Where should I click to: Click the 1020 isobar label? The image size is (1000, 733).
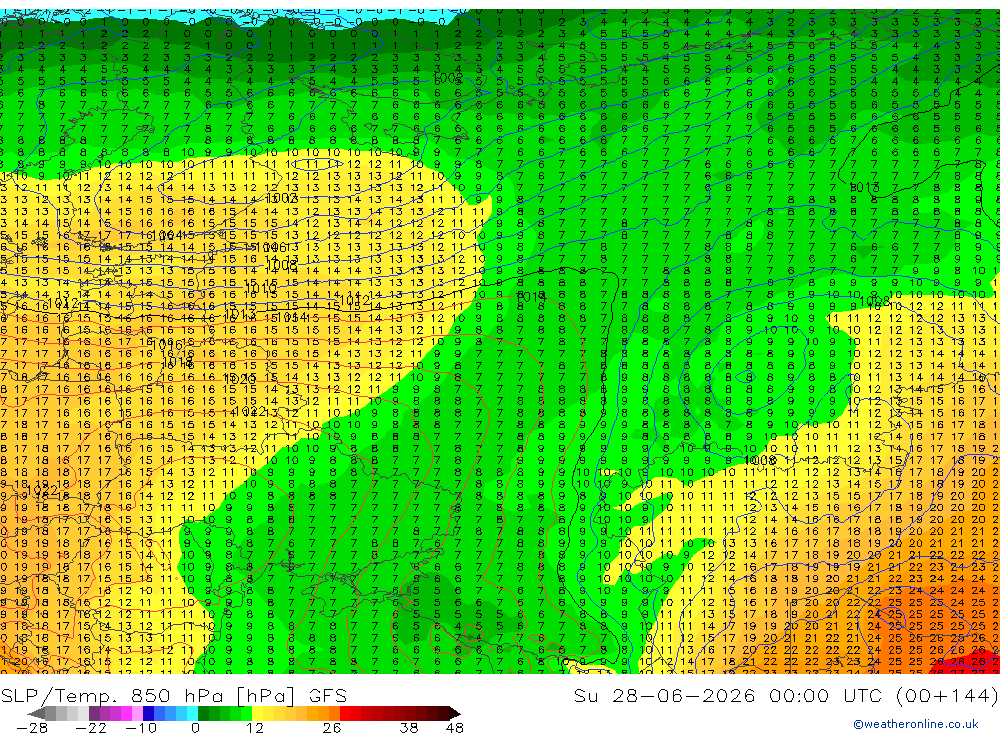point(240,379)
